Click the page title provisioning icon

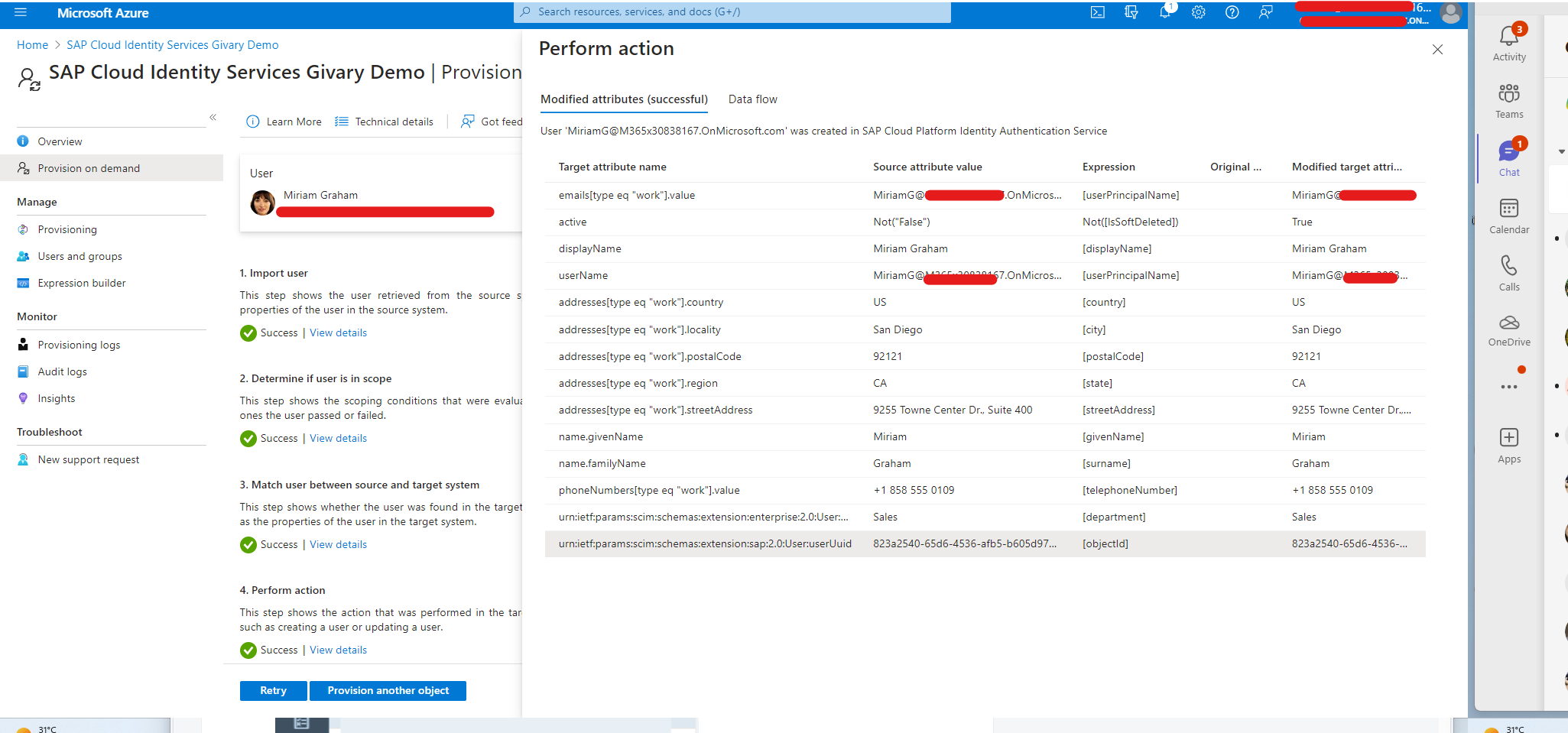[x=29, y=79]
